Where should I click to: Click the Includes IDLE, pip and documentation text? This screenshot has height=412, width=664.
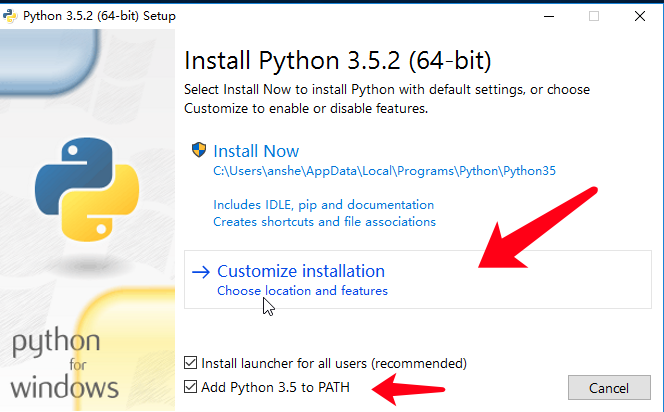tap(313, 204)
